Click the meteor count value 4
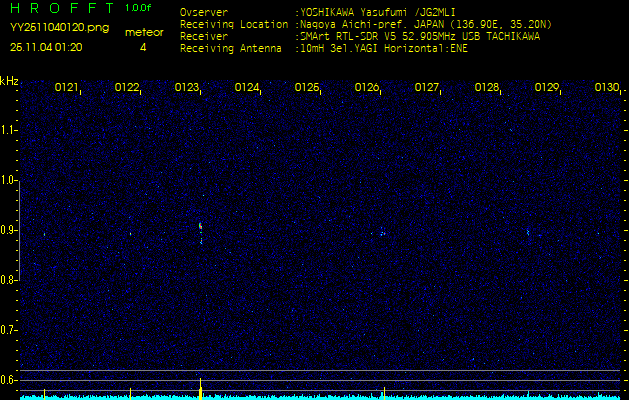Image resolution: width=629 pixels, height=400 pixels. 143,47
